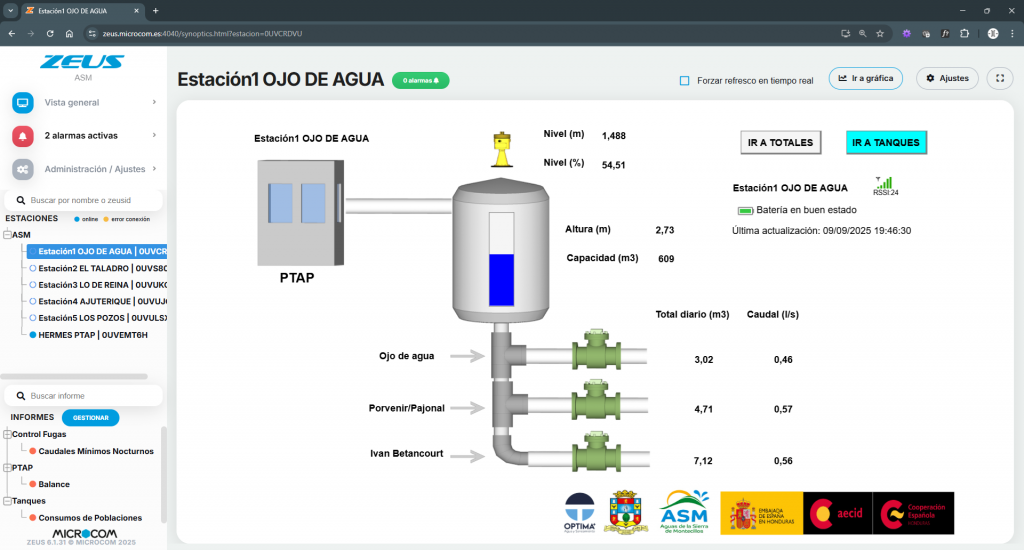The width and height of the screenshot is (1024, 550).
Task: Go to the browser home page
Action: click(x=69, y=33)
